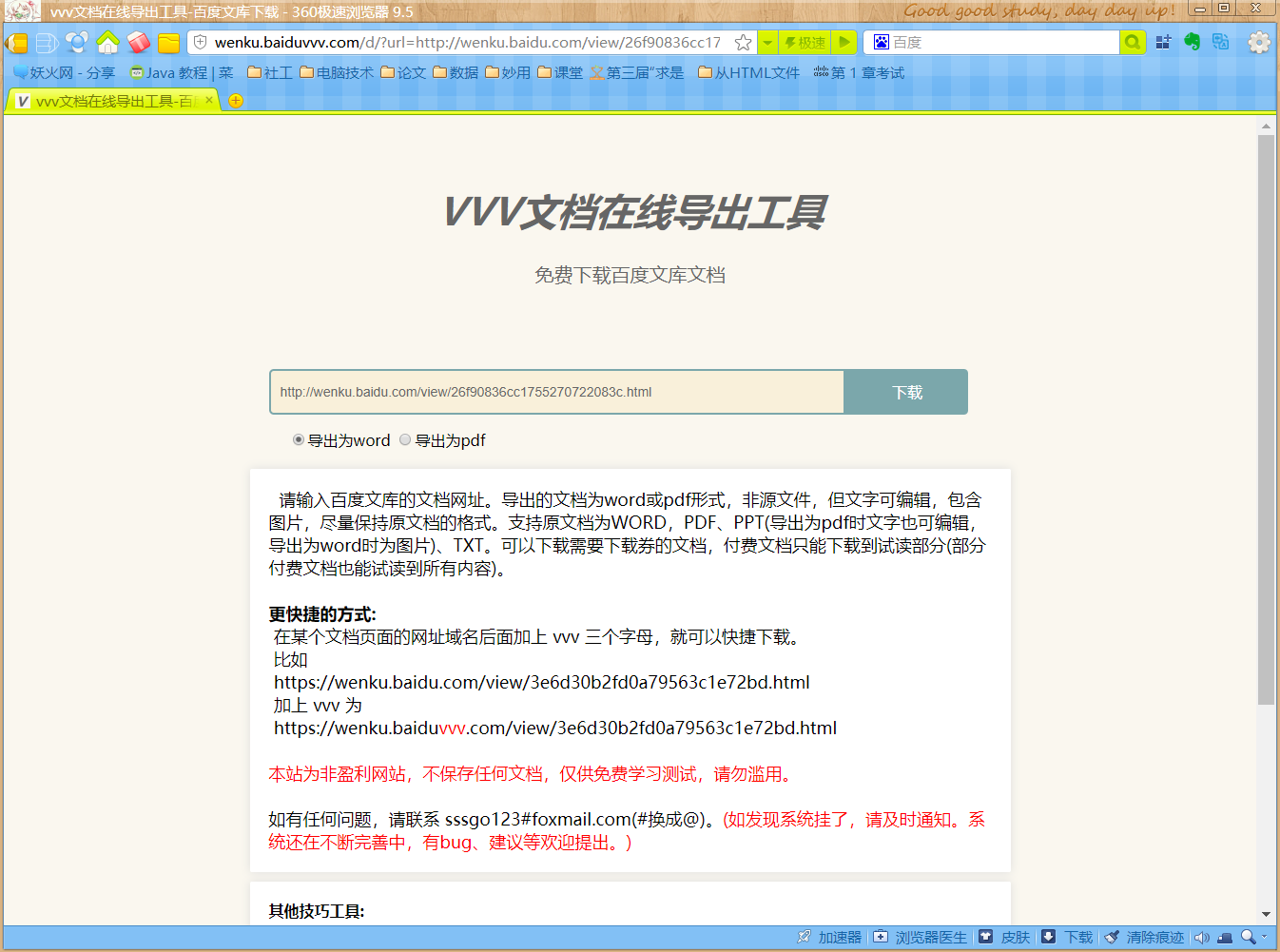The width and height of the screenshot is (1280, 952).
Task: Open the 社工 bookmarks folder
Action: click(269, 73)
